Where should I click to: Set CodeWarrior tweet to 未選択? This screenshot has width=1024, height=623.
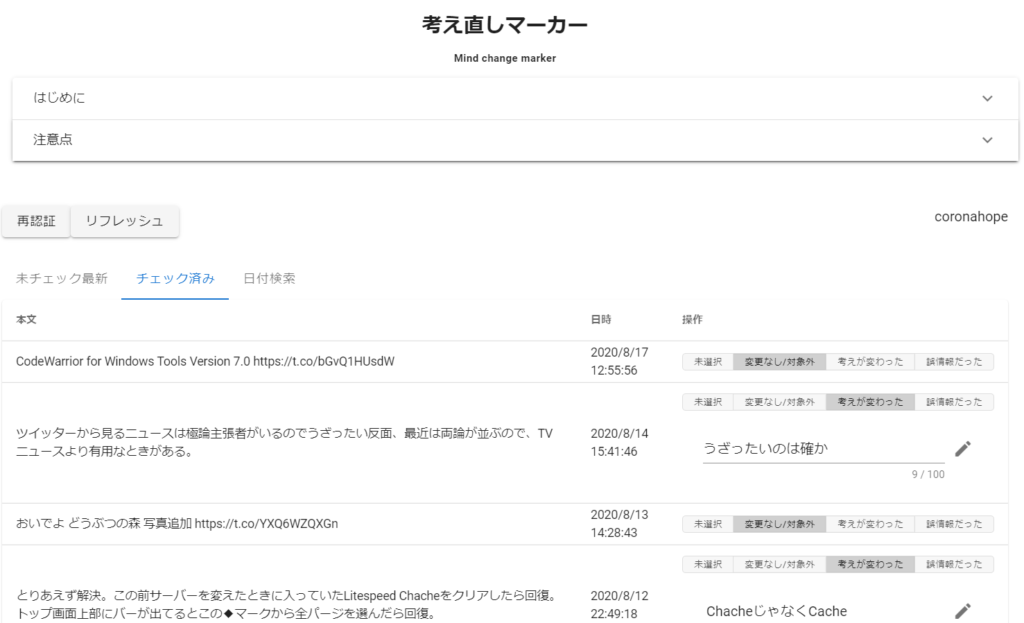point(708,362)
